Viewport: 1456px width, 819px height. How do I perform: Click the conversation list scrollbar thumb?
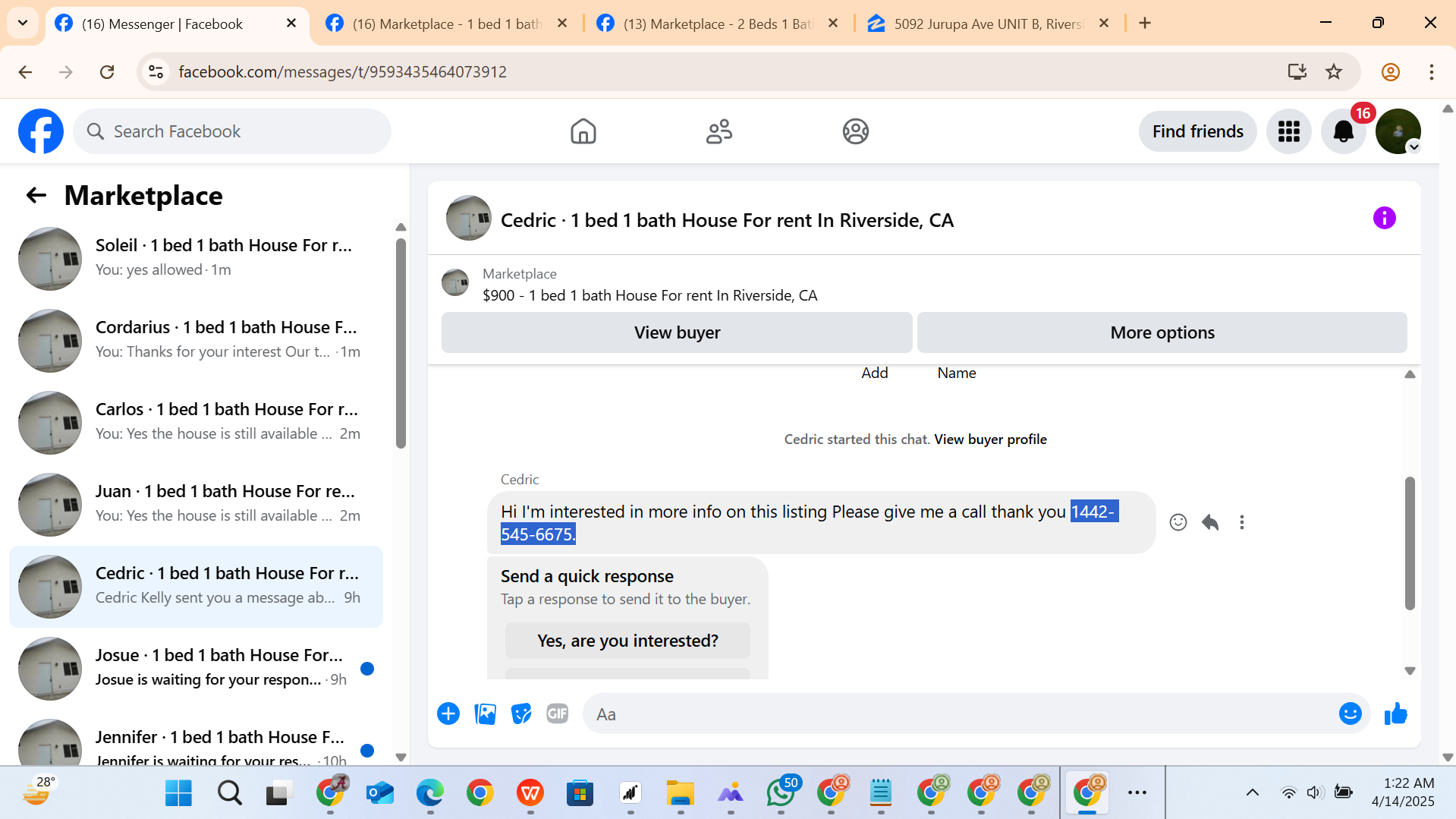401,343
